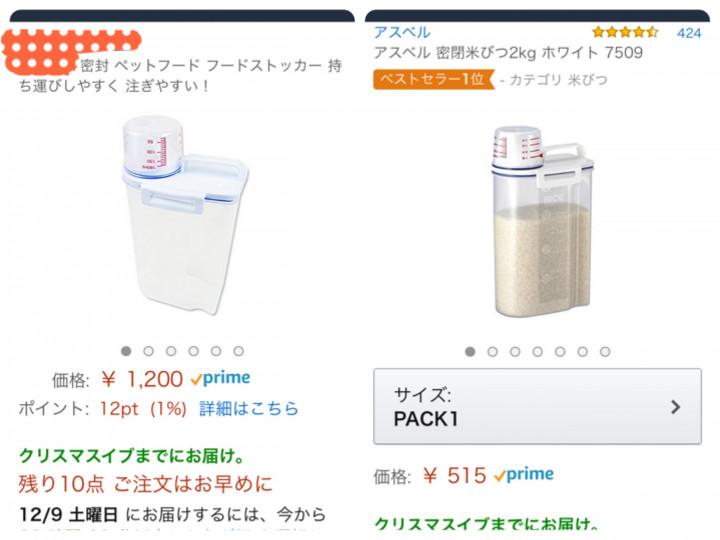Expand the サイズ PACK1 selector
Viewport: 720px width, 540px height.
tap(537, 406)
